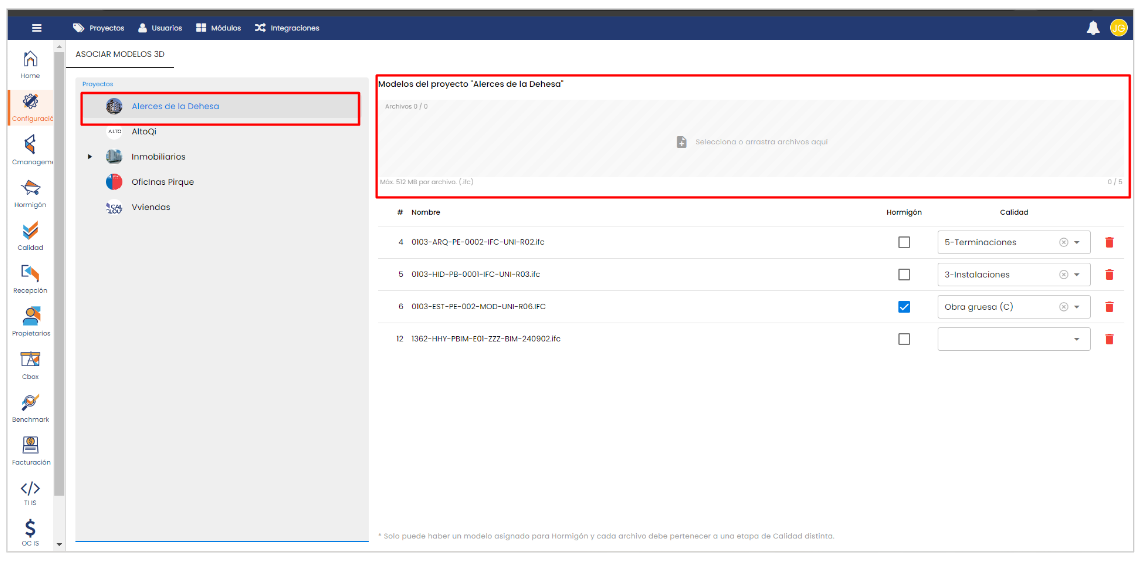Clear the Obra gruesa (C) selection
This screenshot has width=1144, height=561.
coord(1063,307)
